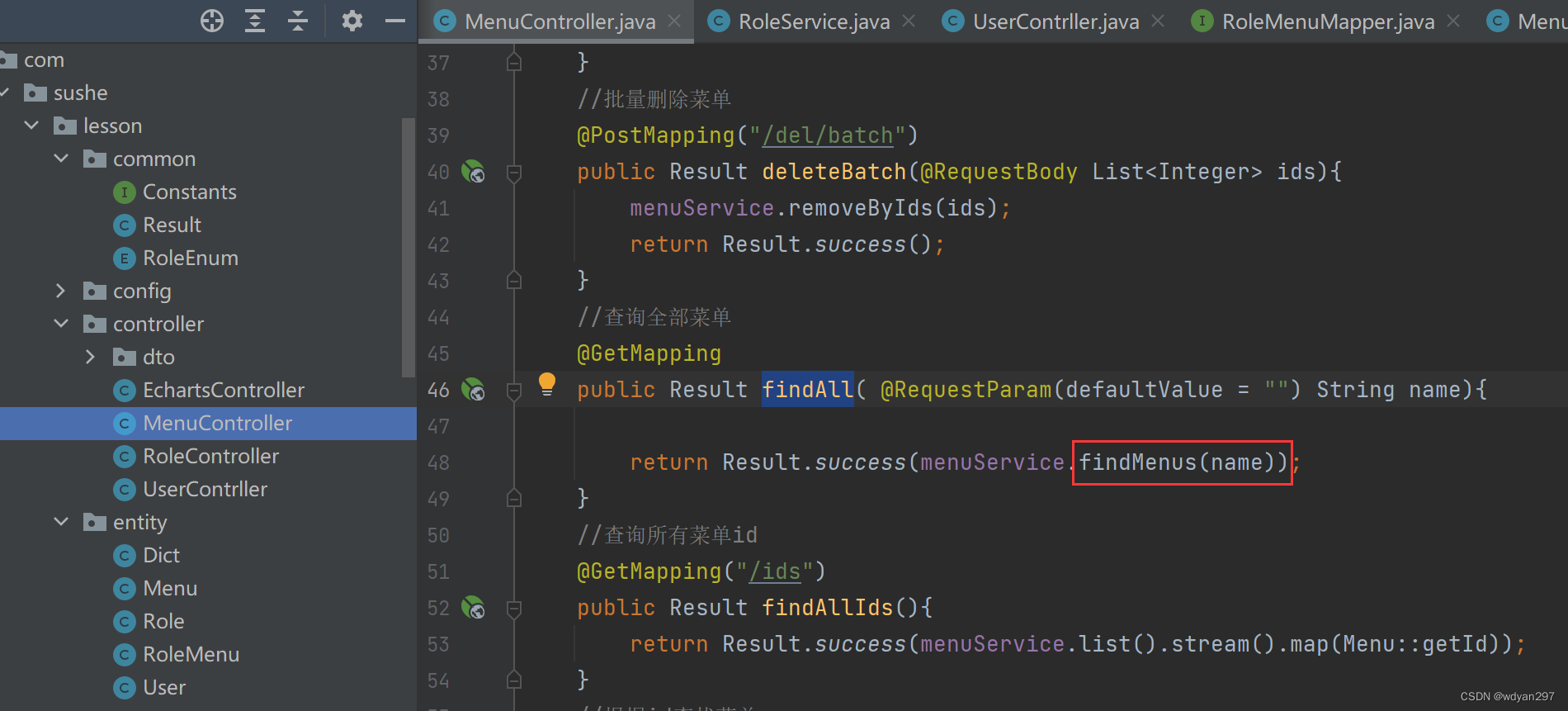Close the RoleService.java tab
This screenshot has height=711, width=1568.
point(909,21)
